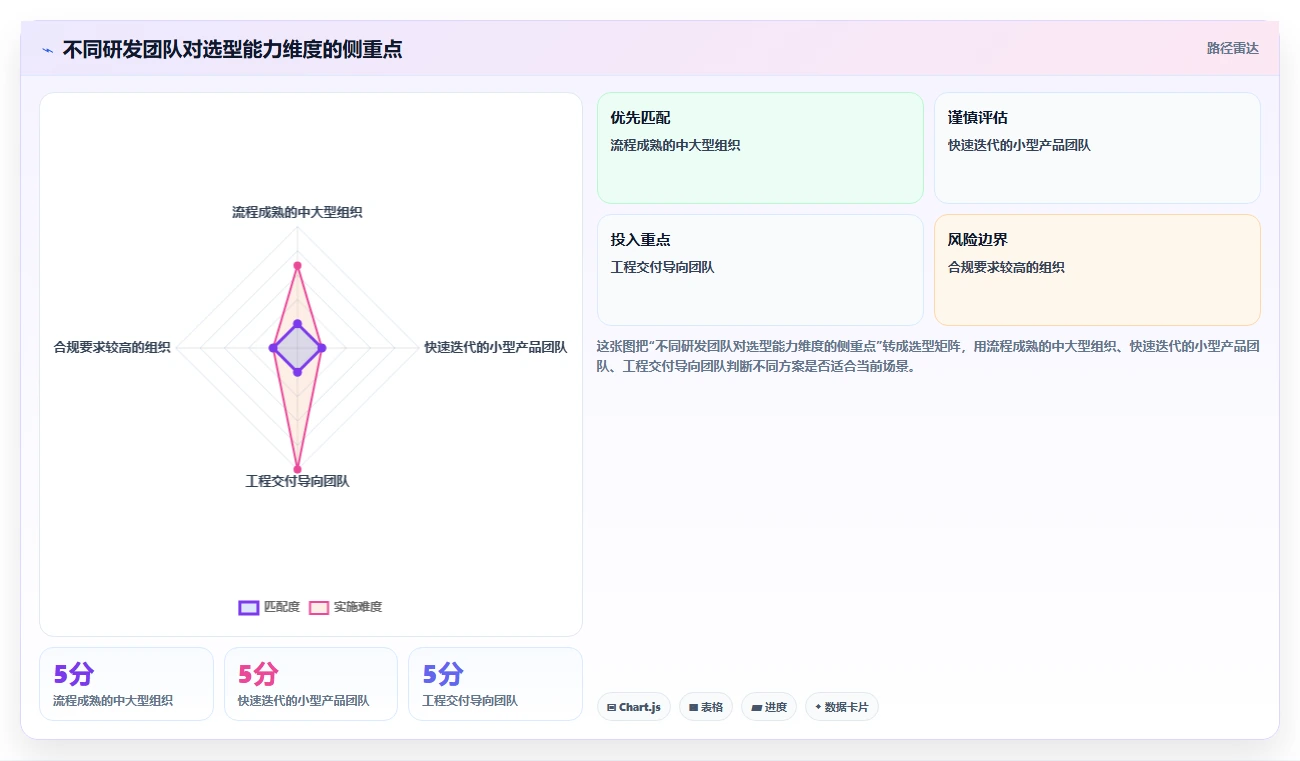
Task: Open the 投入重点 card
Action: click(x=760, y=270)
